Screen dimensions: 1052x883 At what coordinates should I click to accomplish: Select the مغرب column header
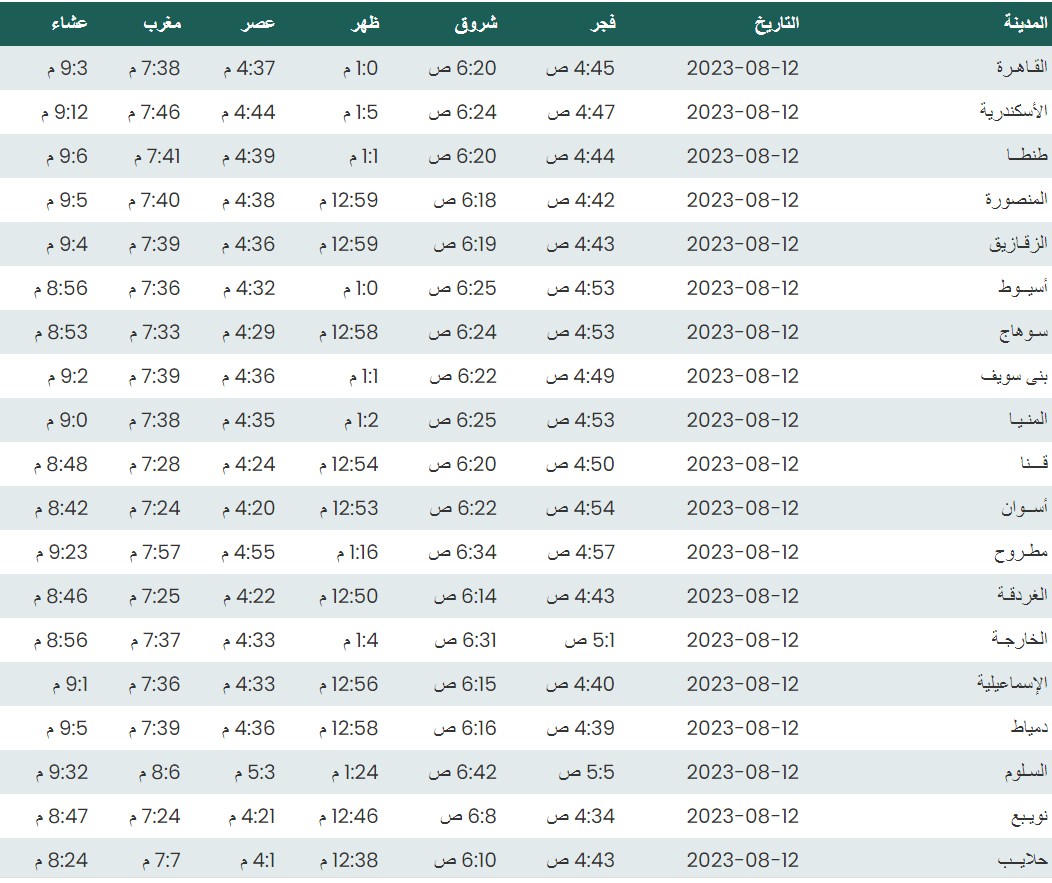click(159, 23)
